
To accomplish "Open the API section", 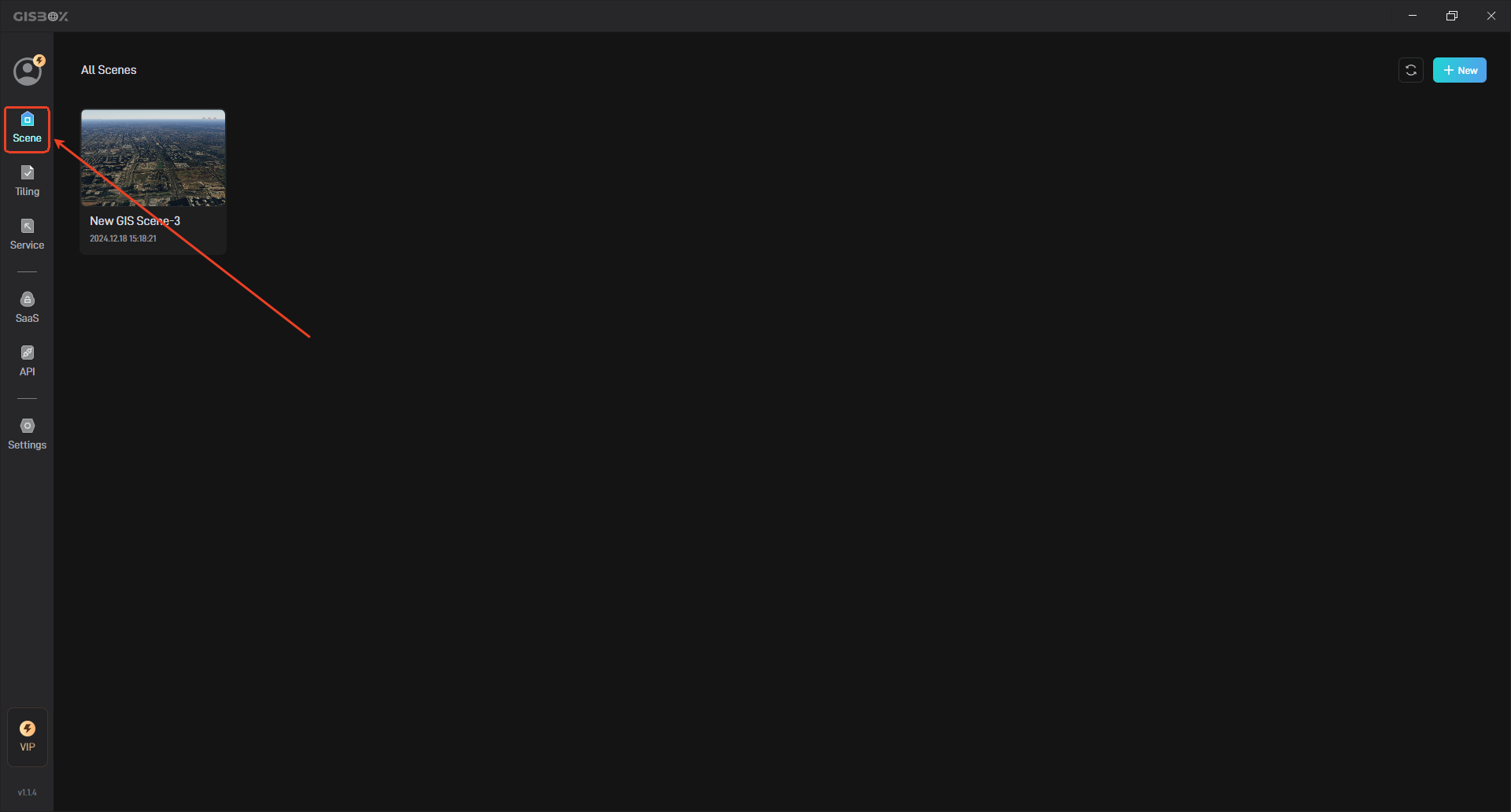I will (x=27, y=362).
